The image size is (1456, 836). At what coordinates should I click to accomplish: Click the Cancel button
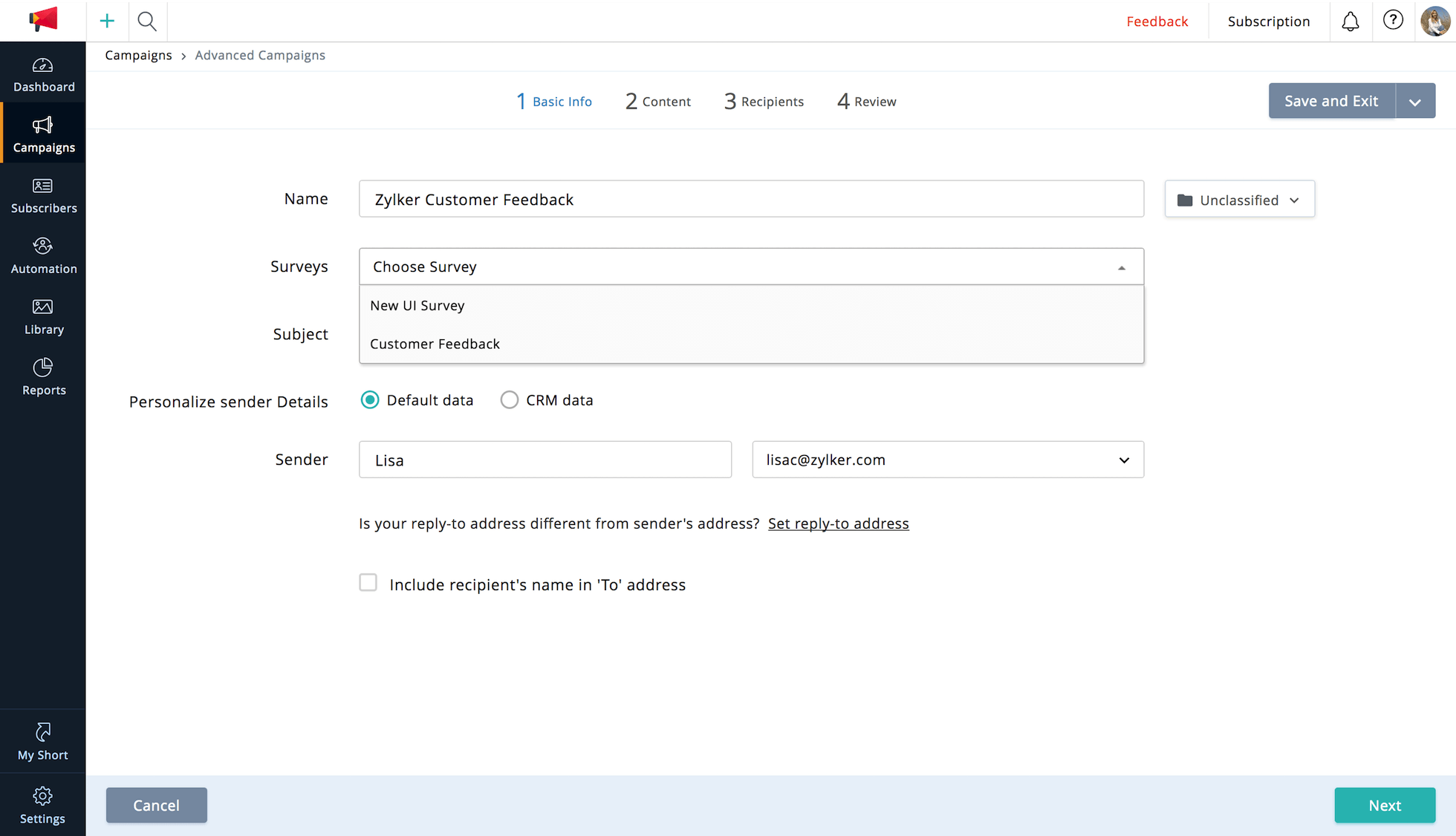click(156, 806)
